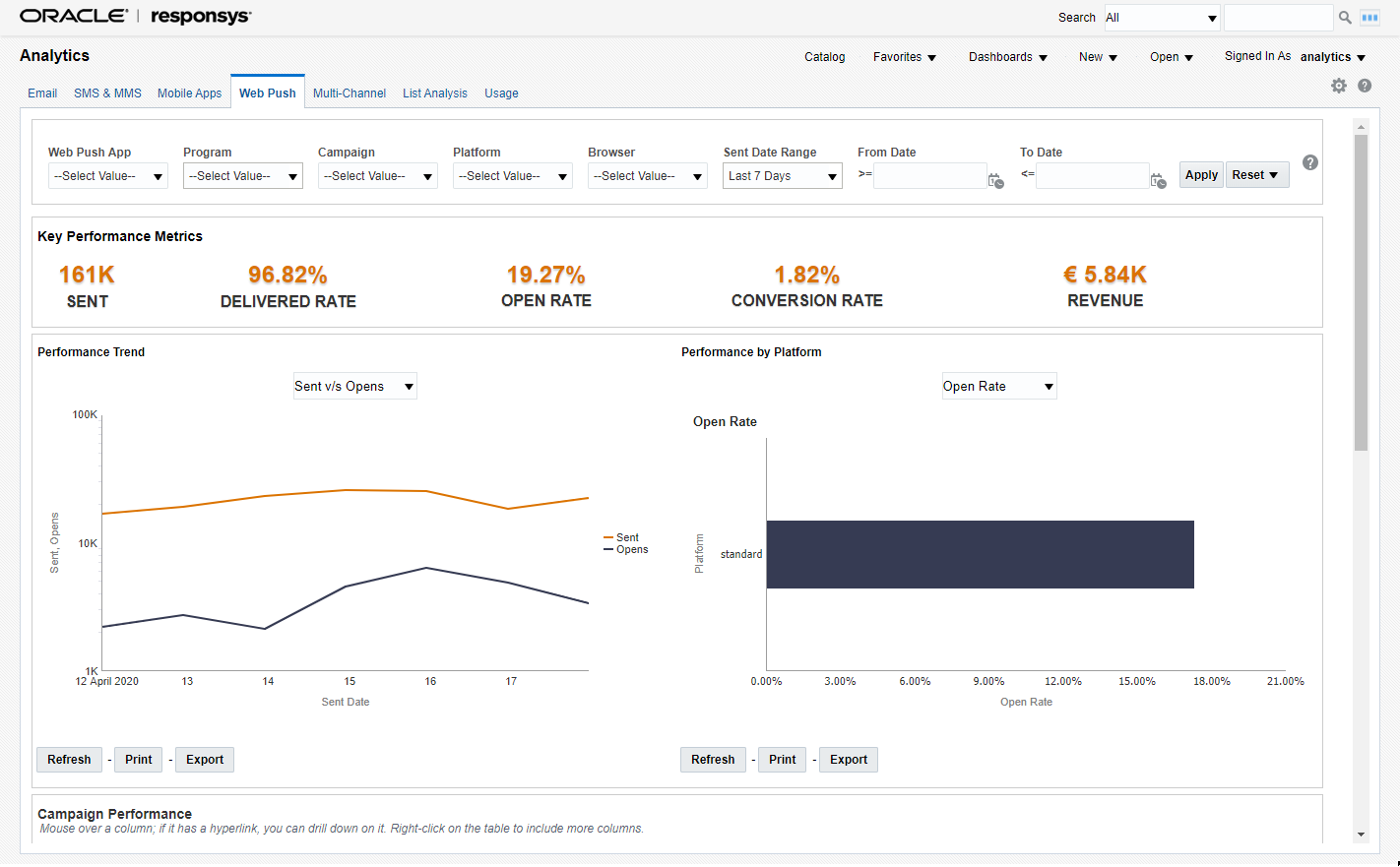Open the Open Rate platform metric dropdown
The image size is (1400, 867).
coord(998,387)
